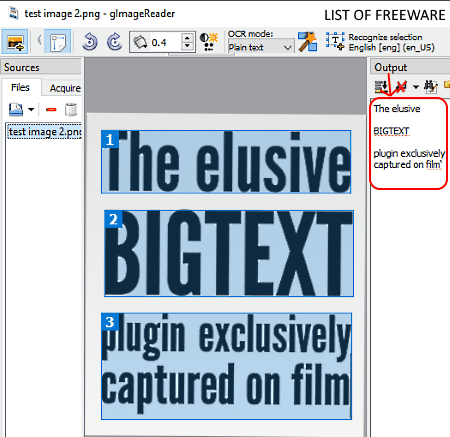This screenshot has height=437, width=450.
Task: Toggle the Output pane button
Action: (x=58, y=42)
